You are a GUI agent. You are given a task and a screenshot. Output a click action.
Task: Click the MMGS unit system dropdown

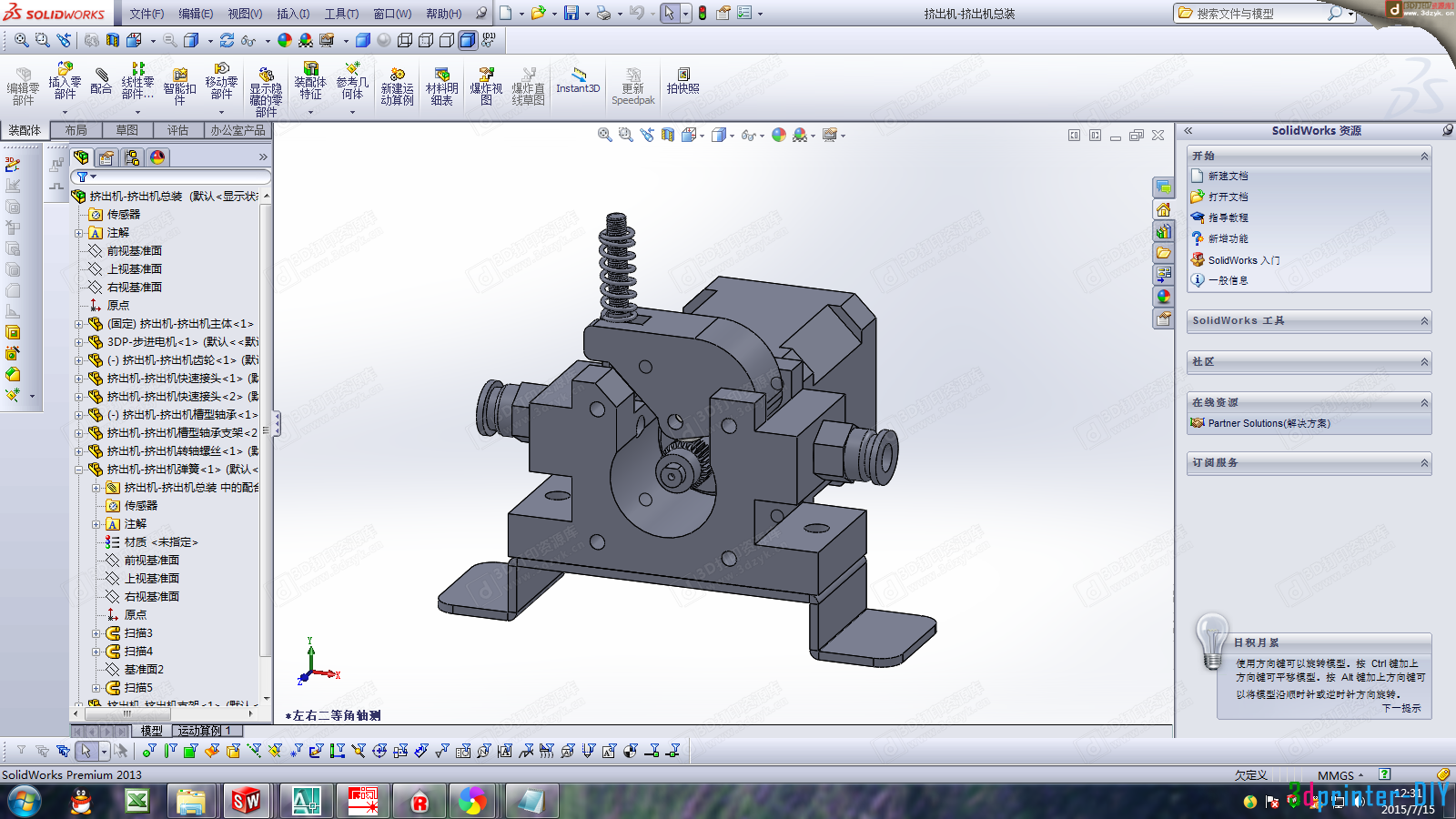1340,775
